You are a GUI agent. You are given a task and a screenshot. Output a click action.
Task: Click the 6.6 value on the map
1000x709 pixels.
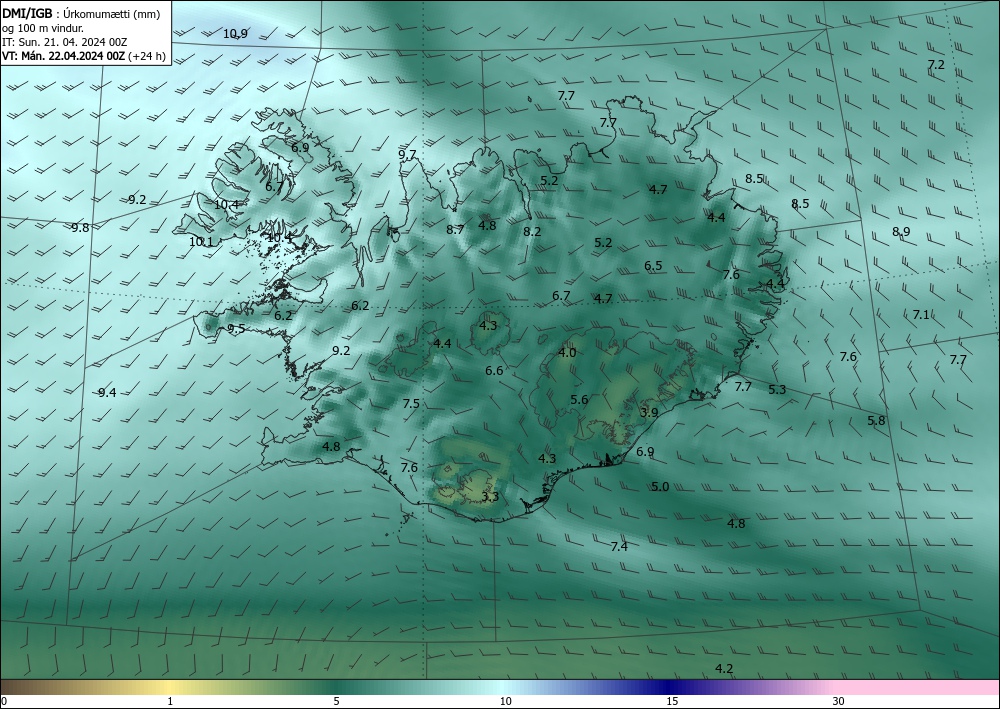494,371
